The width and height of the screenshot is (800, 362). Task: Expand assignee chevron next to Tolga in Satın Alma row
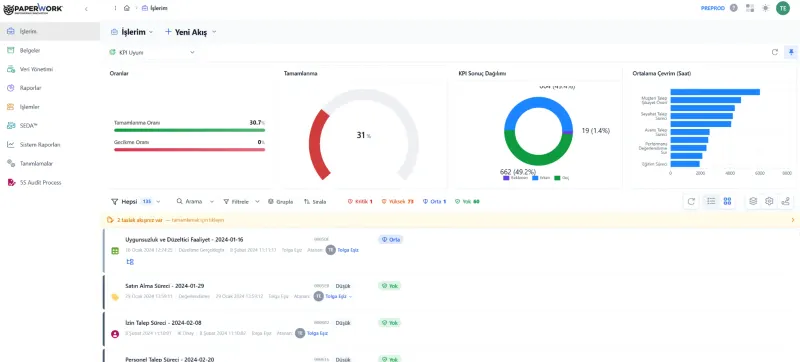pos(351,296)
